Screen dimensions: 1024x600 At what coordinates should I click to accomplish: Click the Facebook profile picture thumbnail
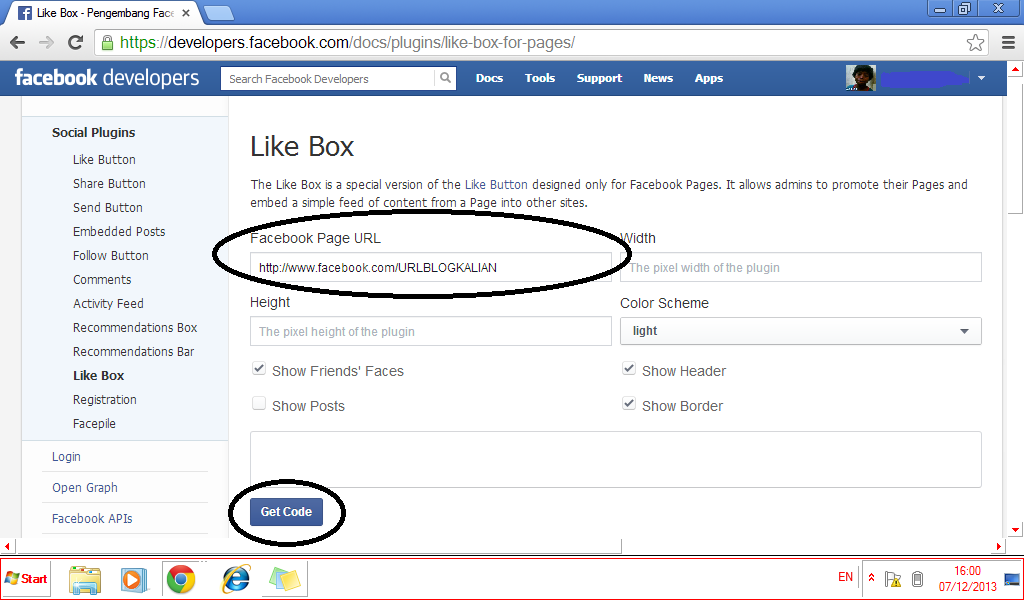tap(861, 78)
